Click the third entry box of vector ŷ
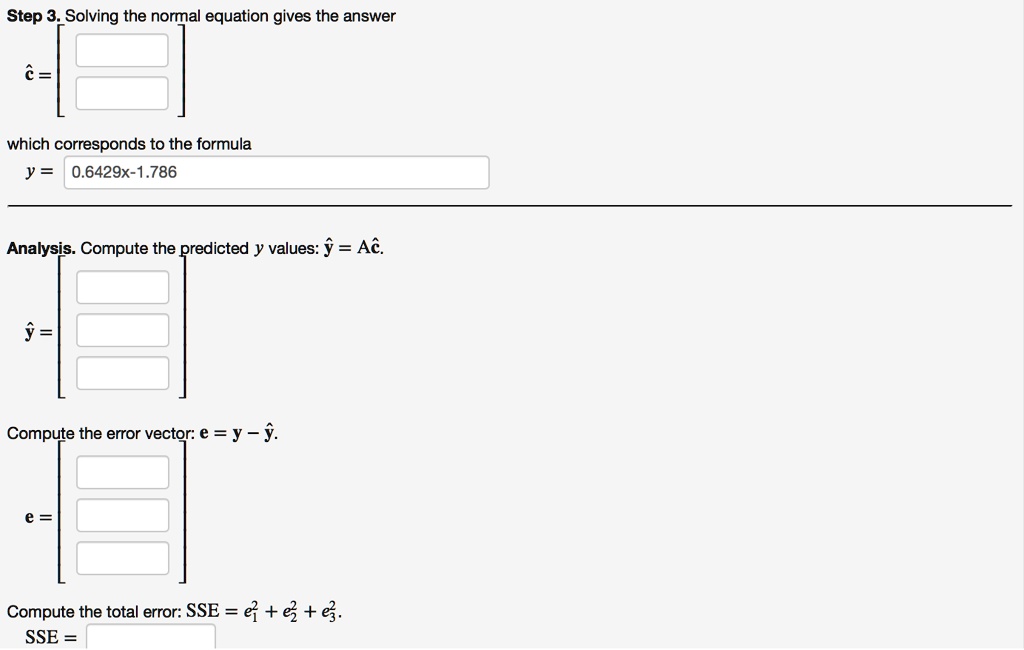This screenshot has height=650, width=1024. (x=121, y=372)
